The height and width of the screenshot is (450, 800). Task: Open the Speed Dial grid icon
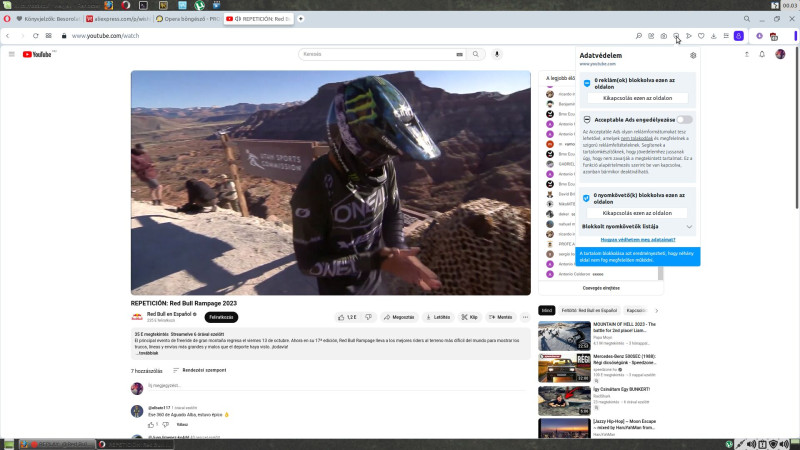click(x=48, y=36)
